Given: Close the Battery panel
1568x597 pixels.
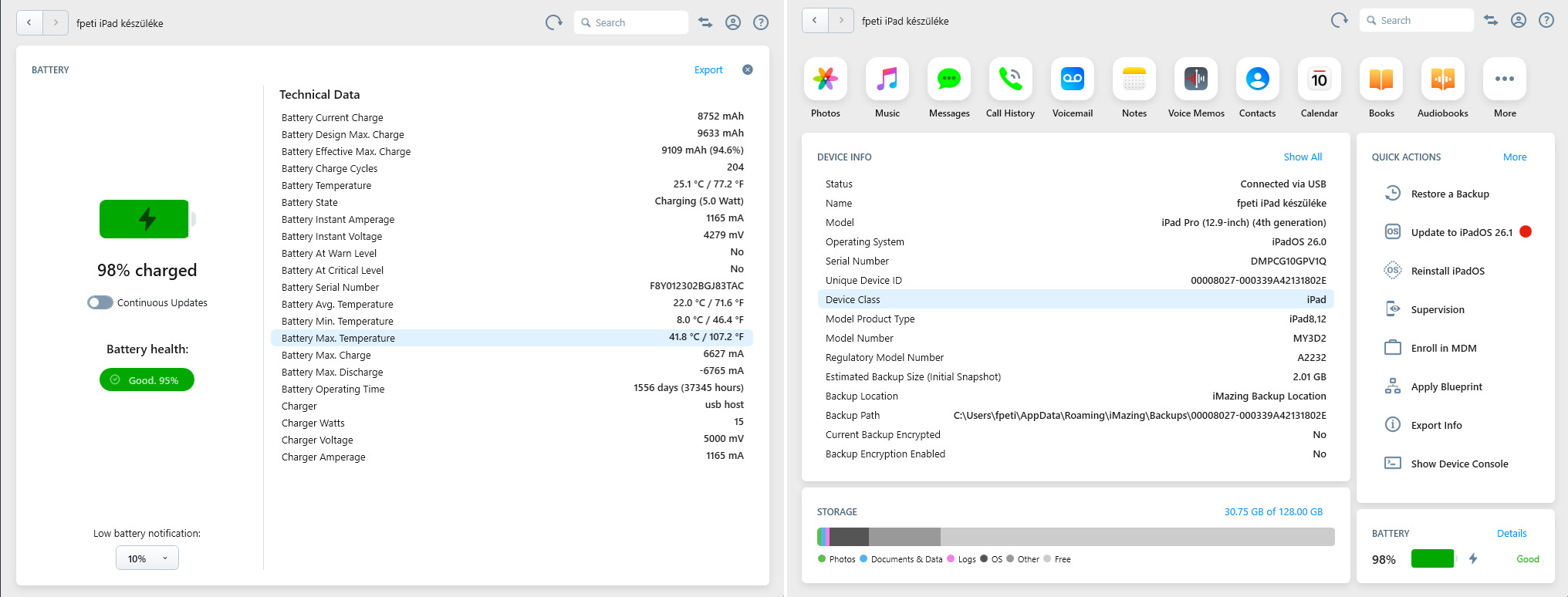Looking at the screenshot, I should point(747,70).
